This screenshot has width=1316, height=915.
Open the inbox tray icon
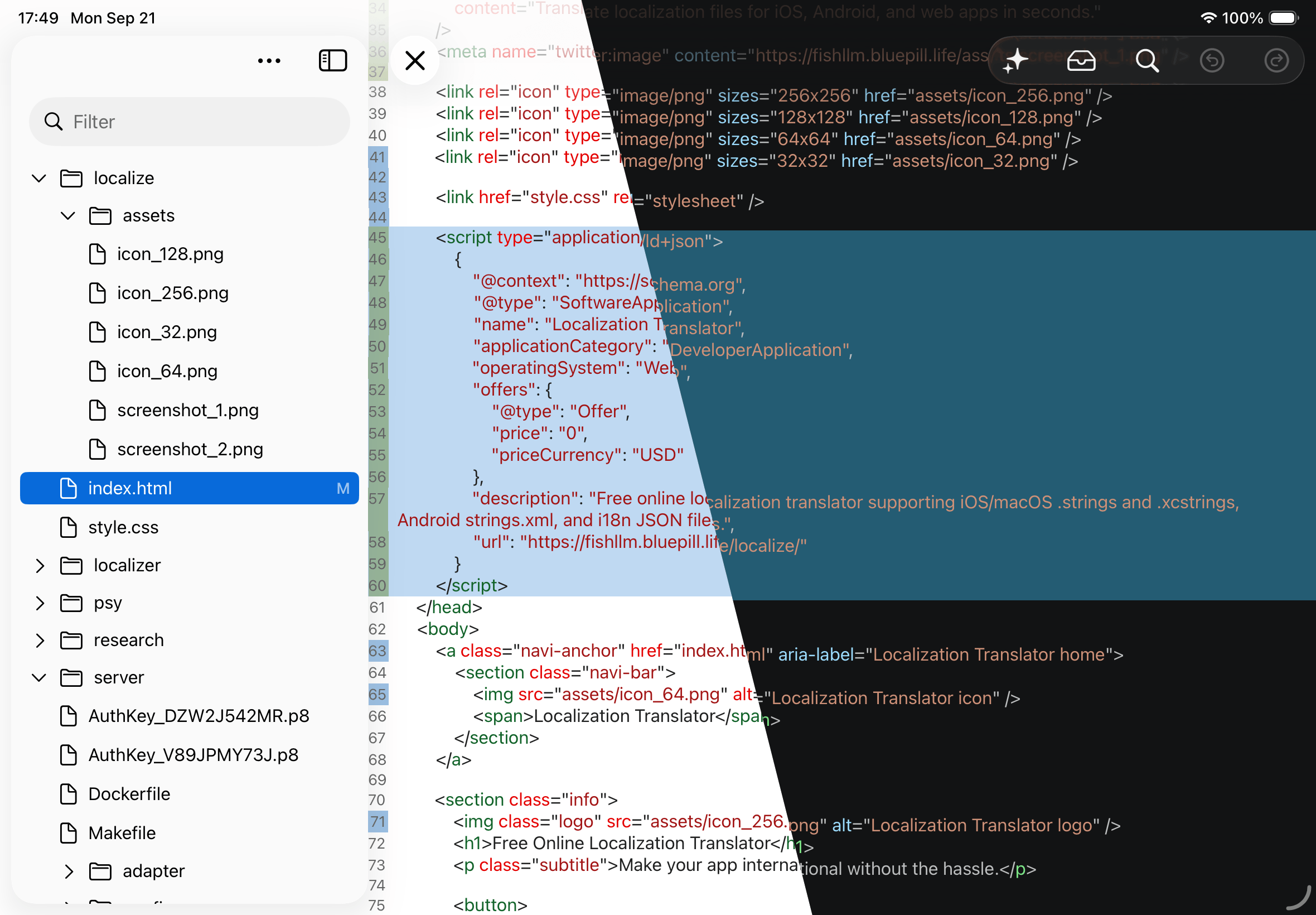1081,60
